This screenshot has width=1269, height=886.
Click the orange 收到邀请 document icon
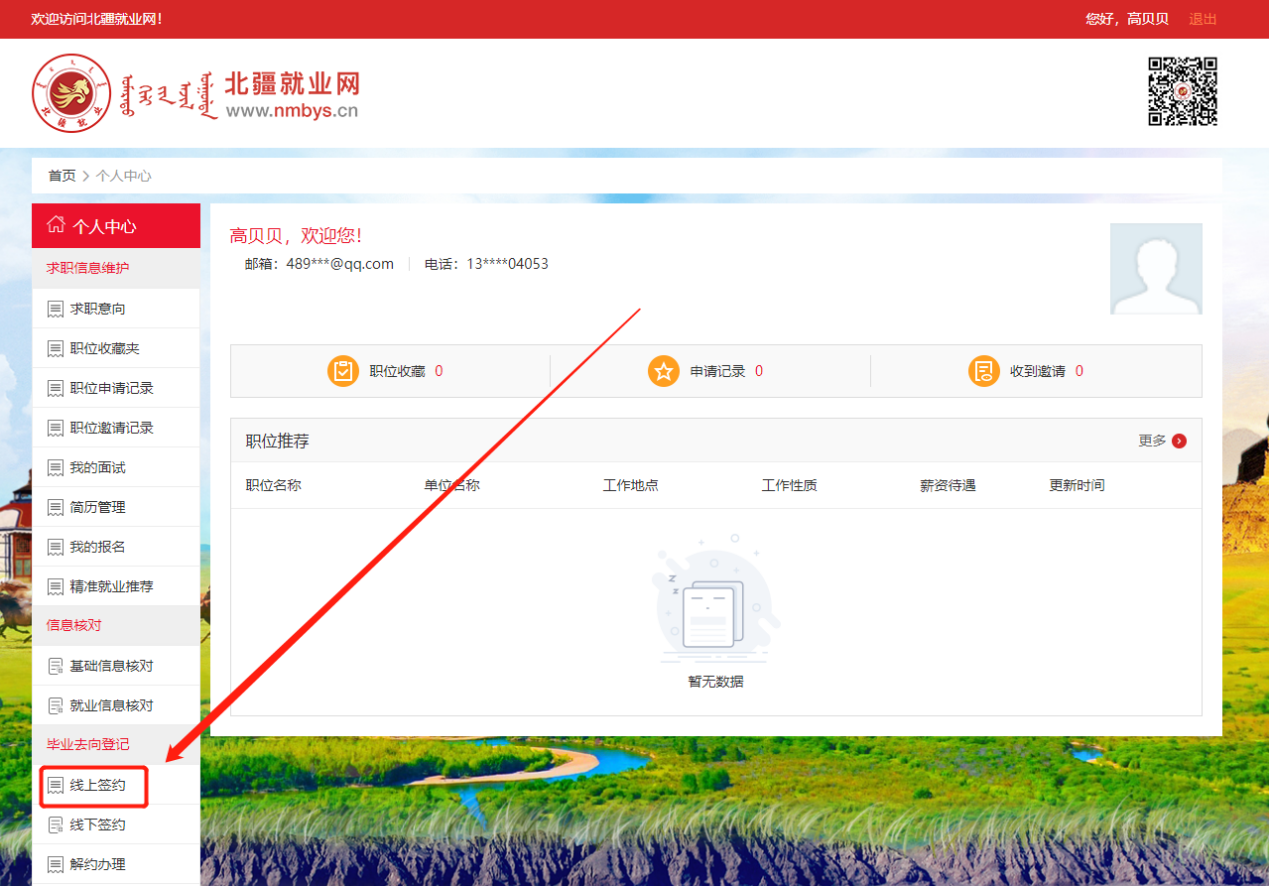click(x=984, y=371)
